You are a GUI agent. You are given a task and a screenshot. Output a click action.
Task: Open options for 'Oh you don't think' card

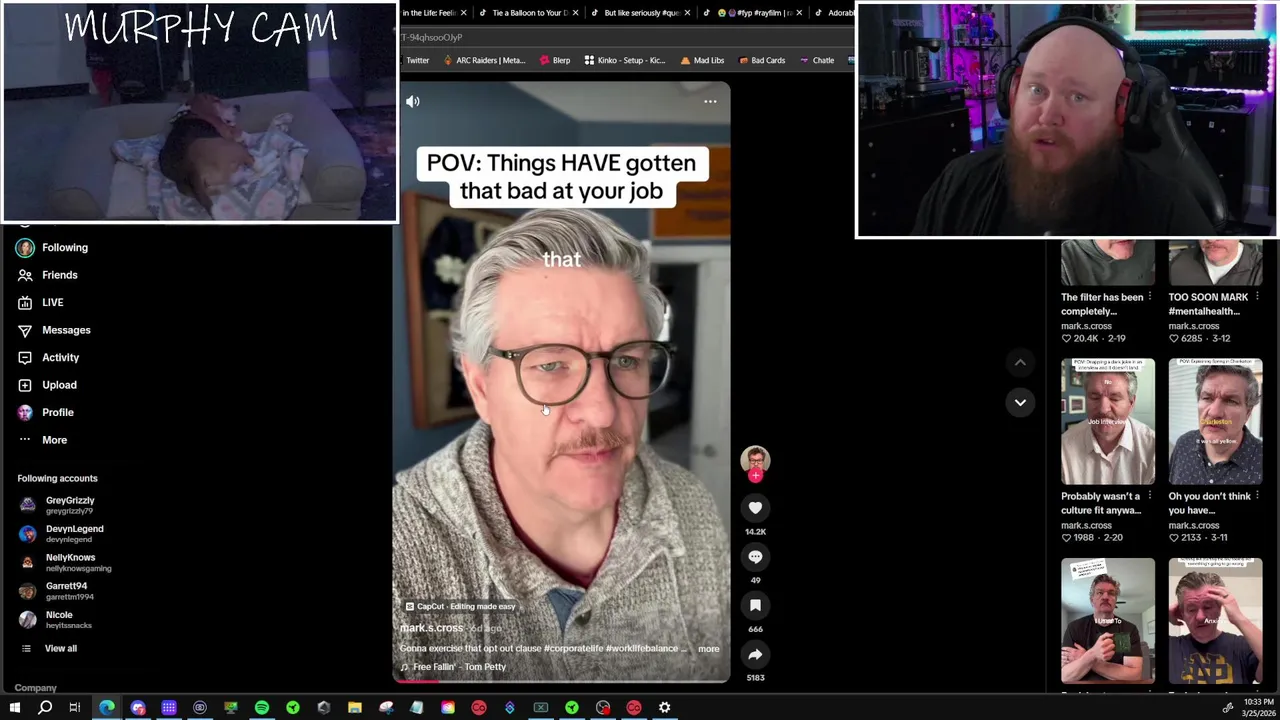point(1257,496)
